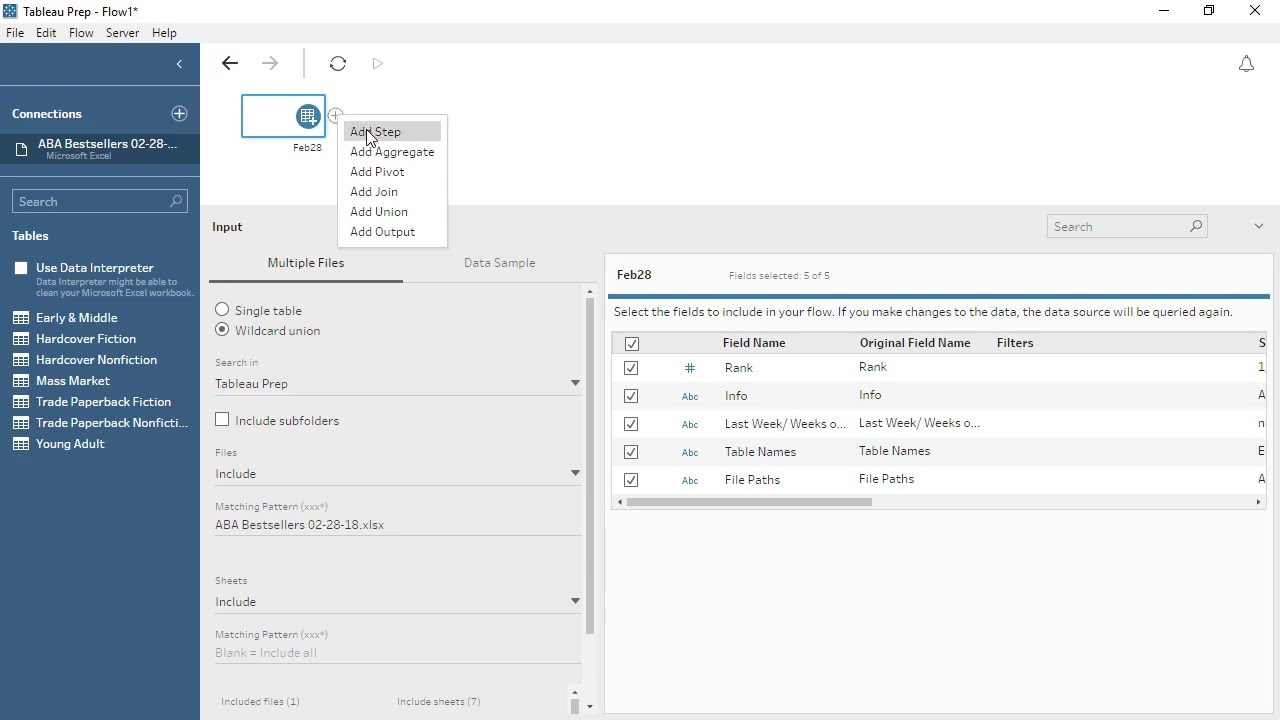Select the ABA Bestsellers Excel connection
Viewport: 1280px width, 720px height.
pos(100,149)
